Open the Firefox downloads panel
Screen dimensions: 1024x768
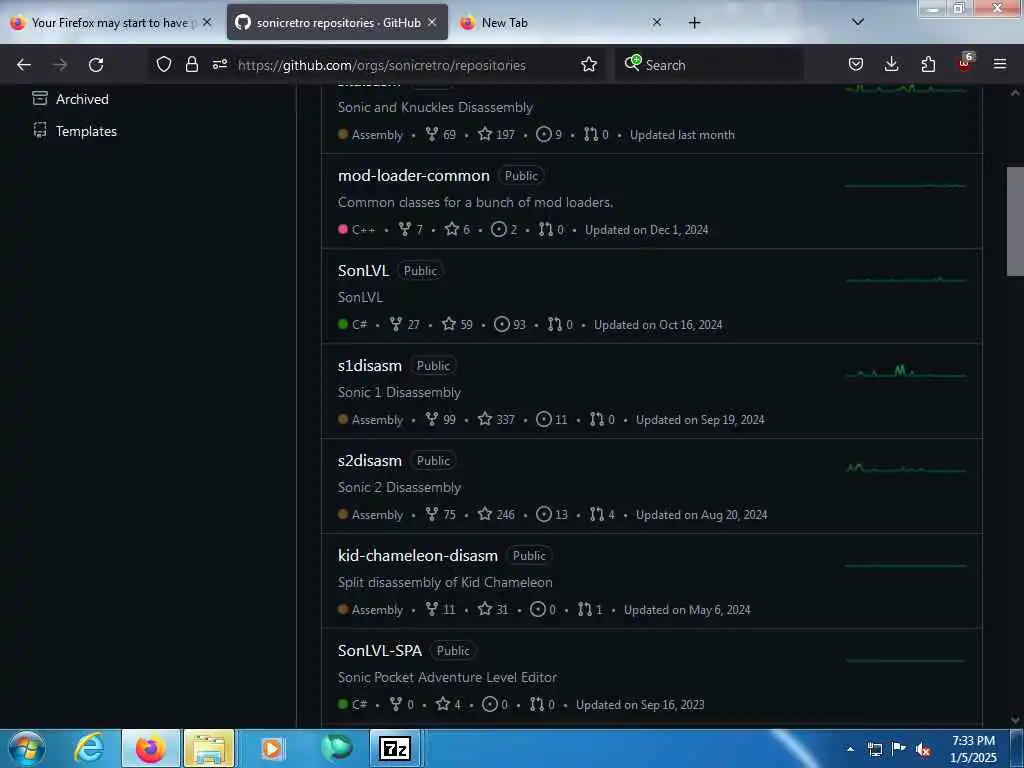891,64
